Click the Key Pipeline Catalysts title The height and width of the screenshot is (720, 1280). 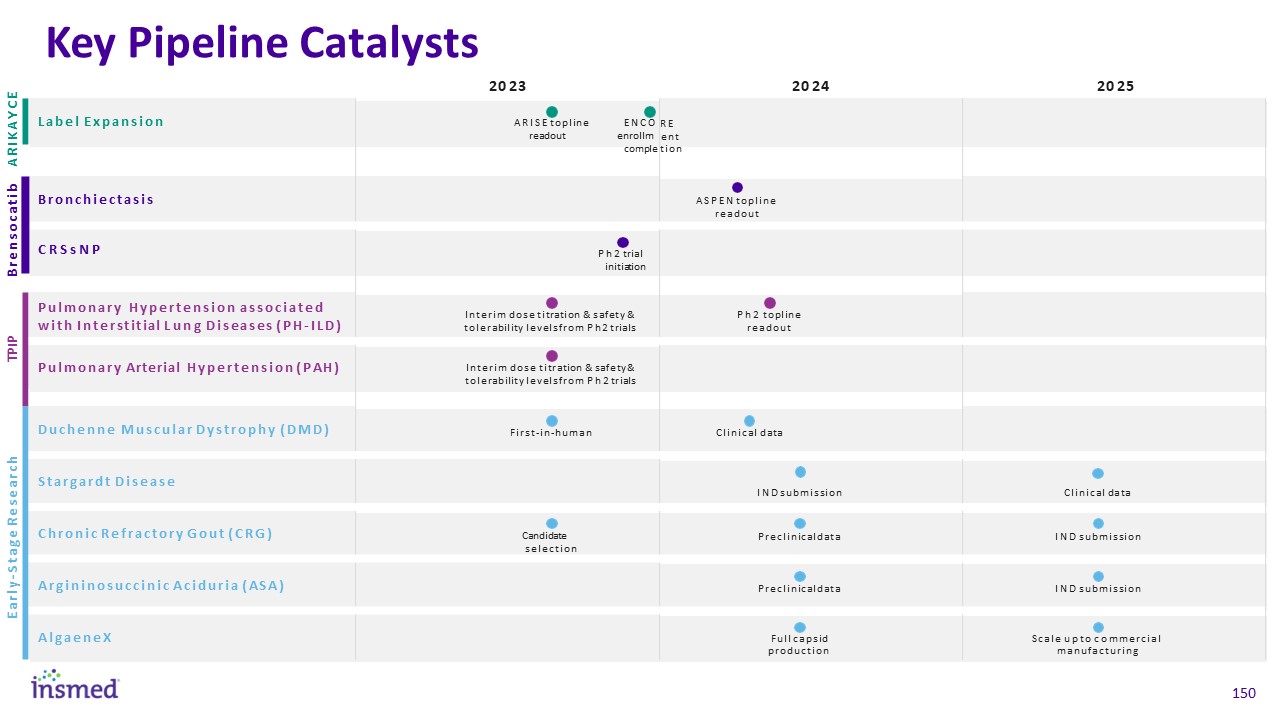pyautogui.click(x=263, y=42)
